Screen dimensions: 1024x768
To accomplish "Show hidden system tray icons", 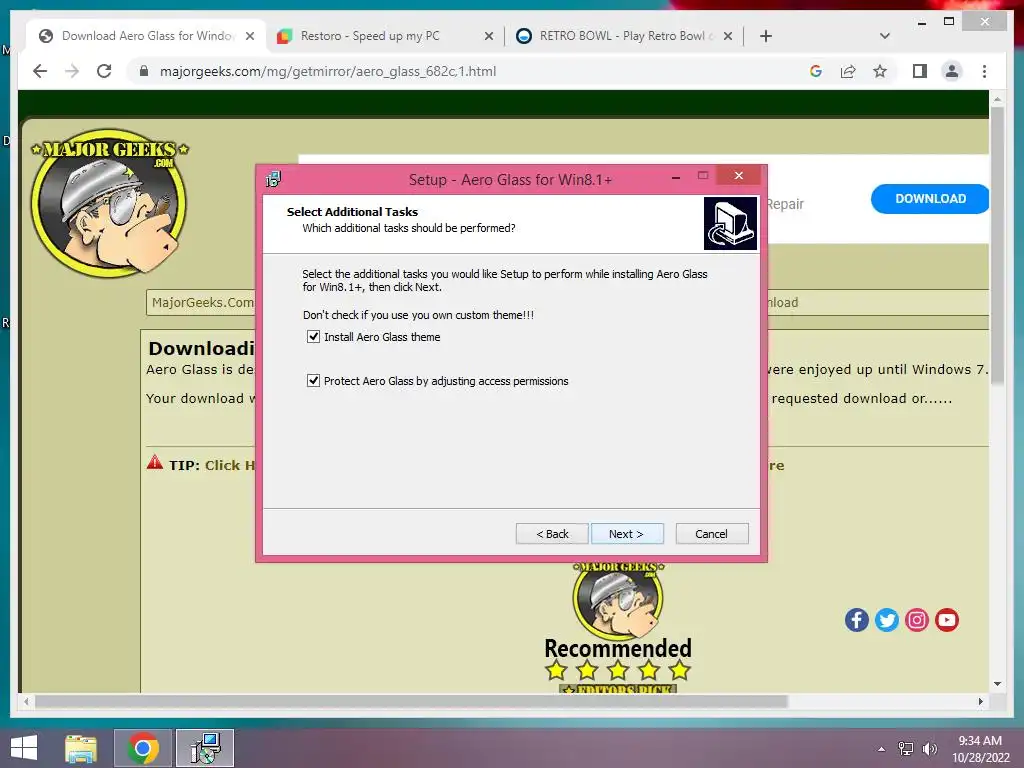I will click(881, 749).
